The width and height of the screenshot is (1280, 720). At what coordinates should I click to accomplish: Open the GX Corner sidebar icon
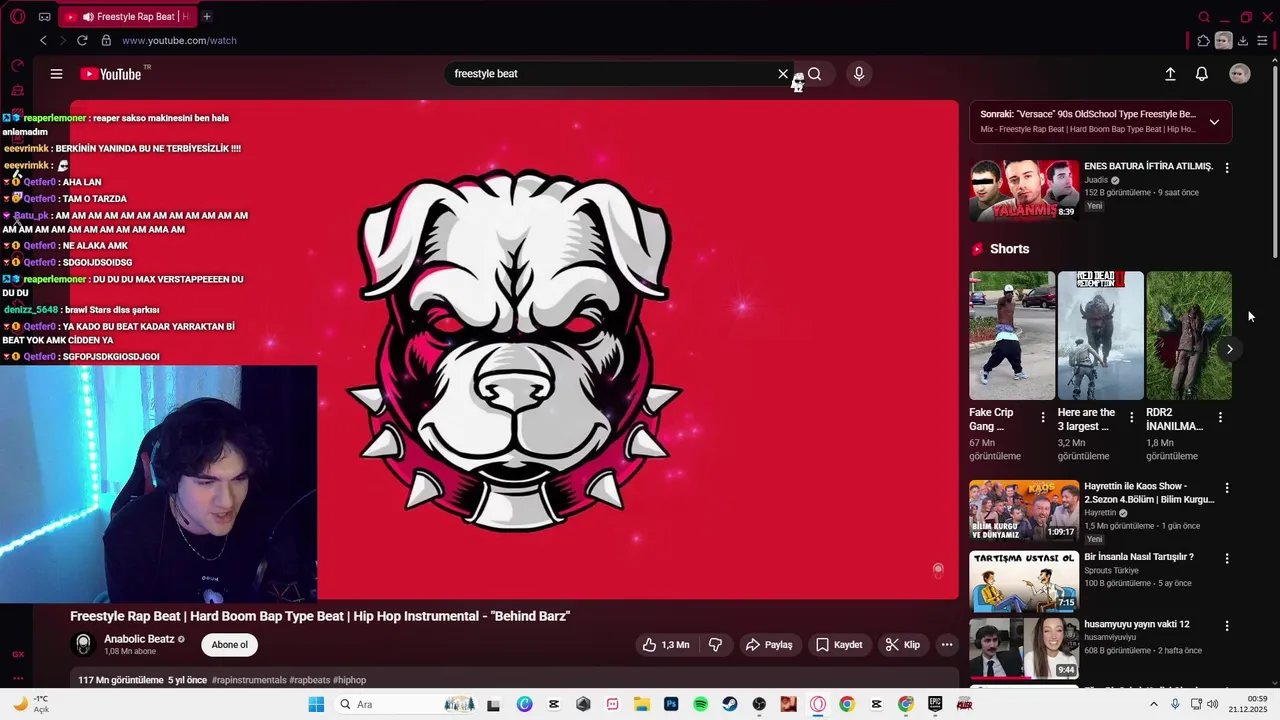(x=17, y=654)
